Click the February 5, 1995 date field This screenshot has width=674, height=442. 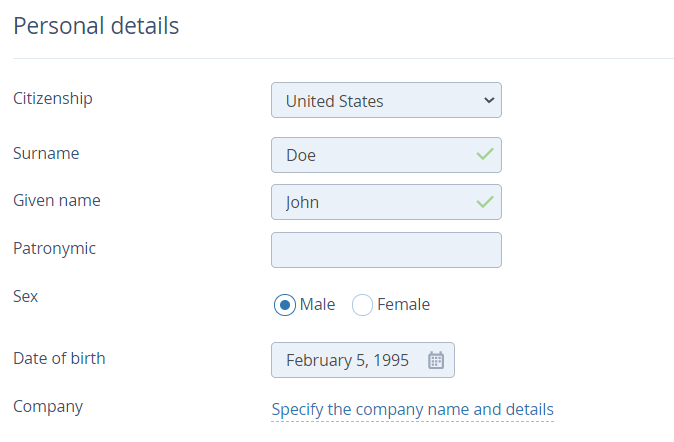pos(363,360)
